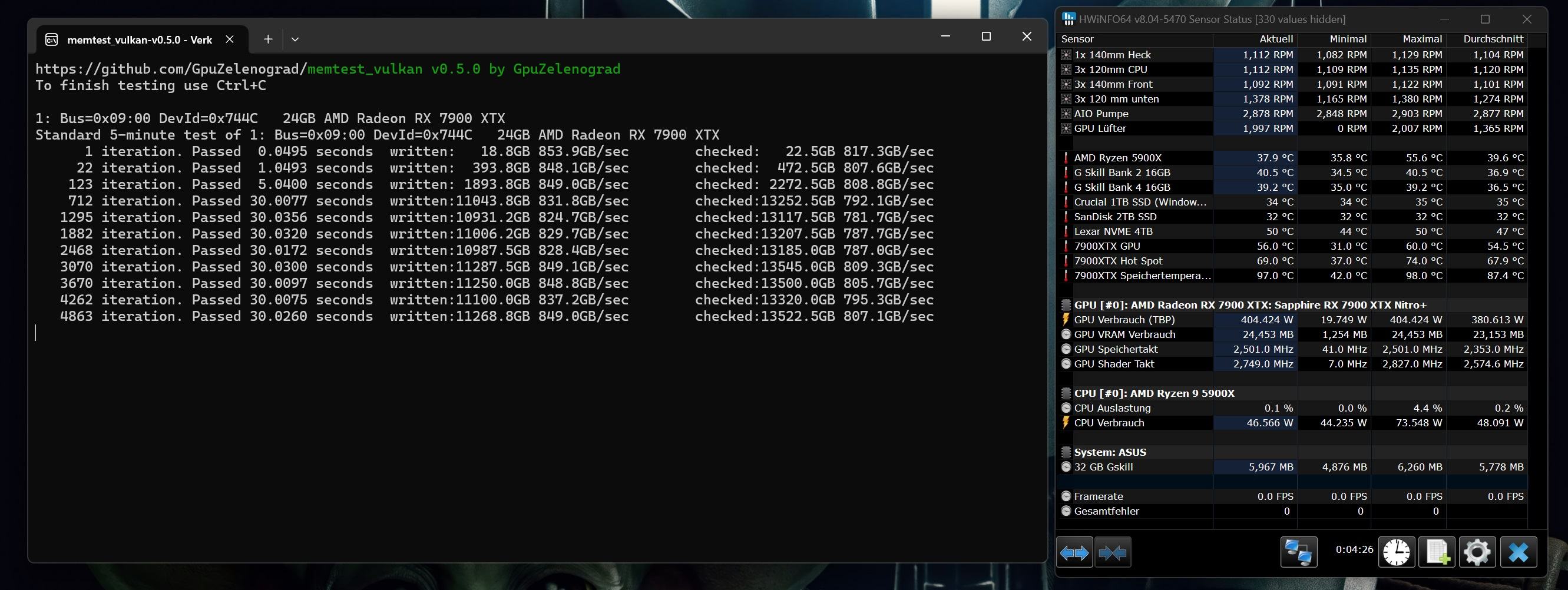Select the G Skill Bank 4 16GB row
1568x590 pixels.
pyautogui.click(x=1293, y=187)
